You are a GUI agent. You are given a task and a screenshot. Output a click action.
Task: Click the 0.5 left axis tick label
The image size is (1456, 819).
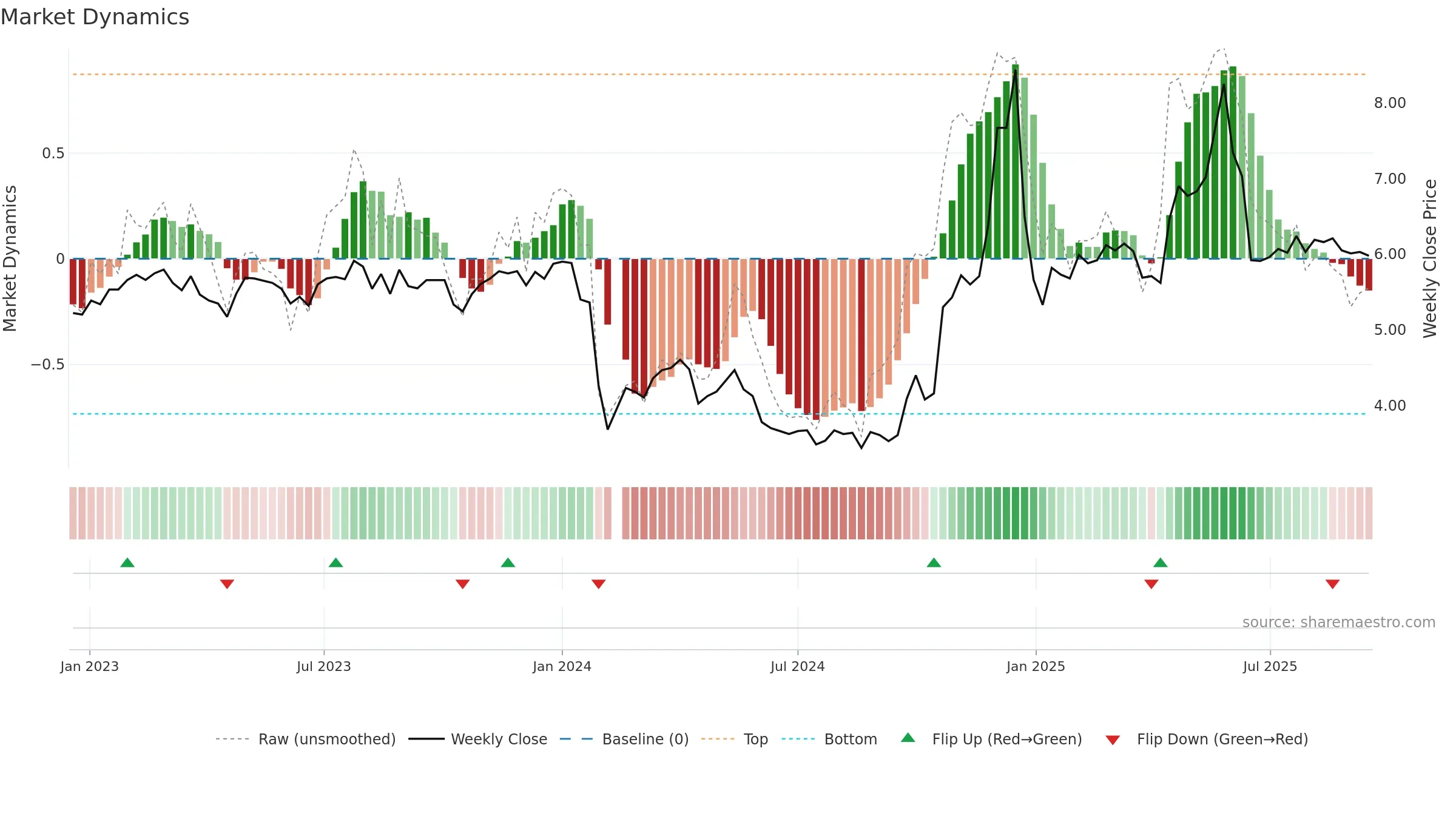pyautogui.click(x=53, y=153)
